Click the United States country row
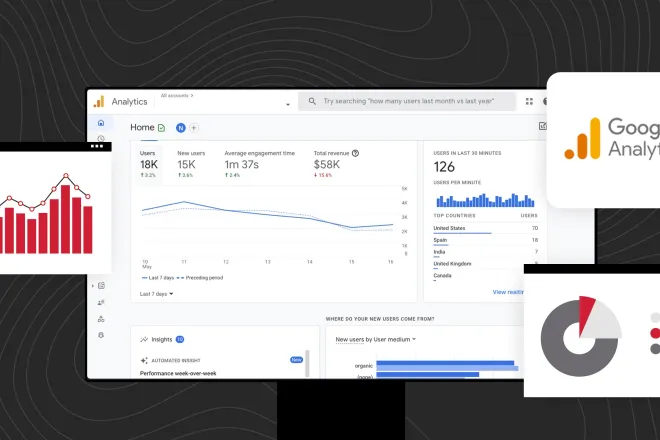Screen dimensions: 660x440 click(x=485, y=229)
